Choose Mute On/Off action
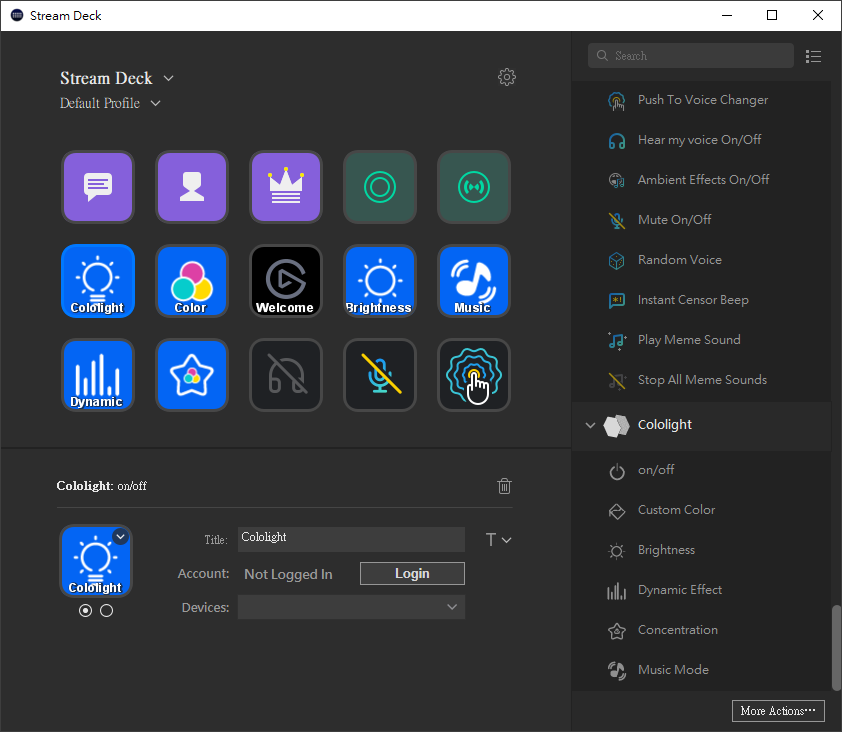Screen dimensions: 842x732 (701, 220)
